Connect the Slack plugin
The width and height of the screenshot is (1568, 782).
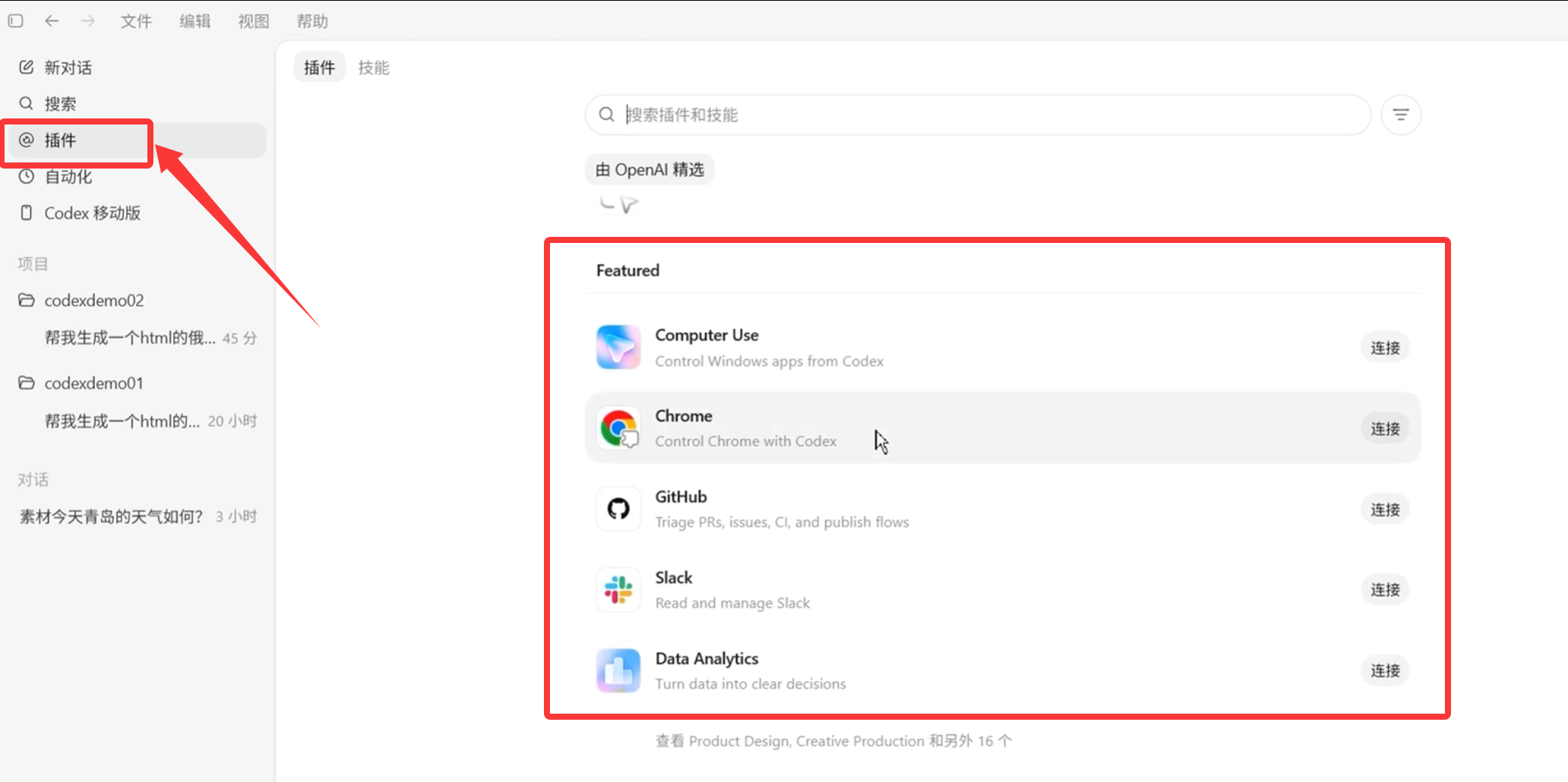point(1385,590)
